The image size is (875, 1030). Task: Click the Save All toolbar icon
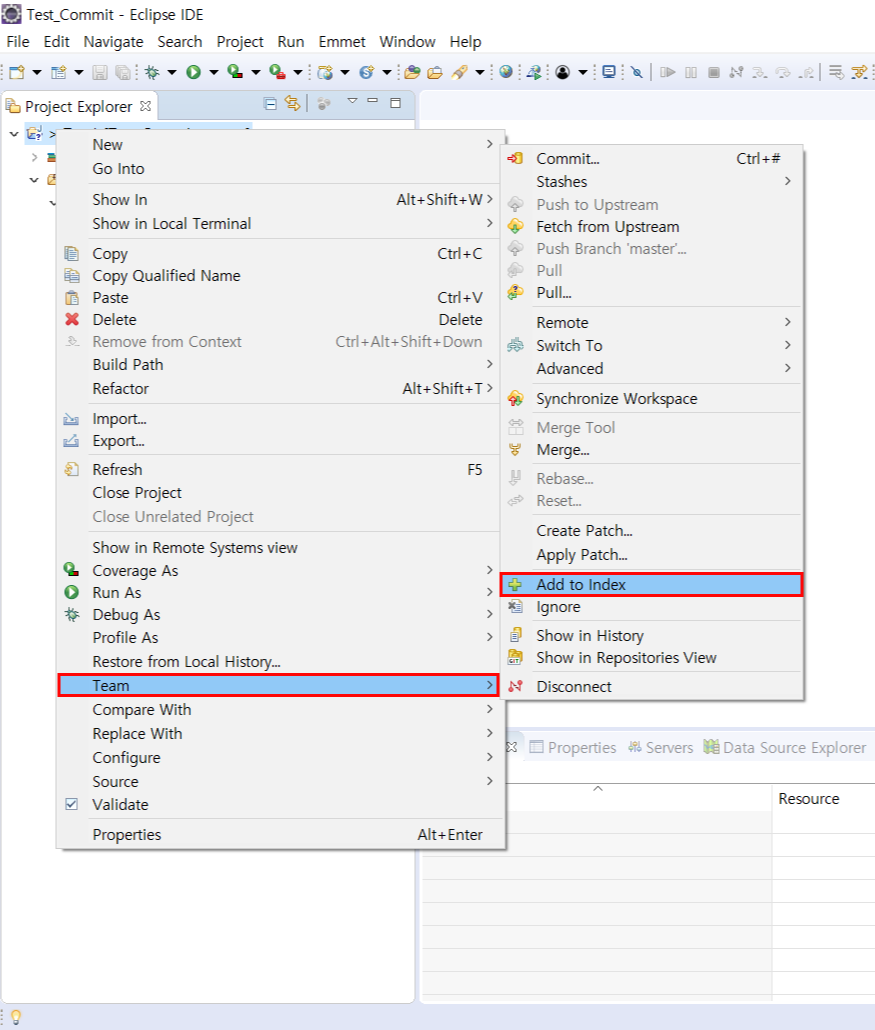click(123, 72)
